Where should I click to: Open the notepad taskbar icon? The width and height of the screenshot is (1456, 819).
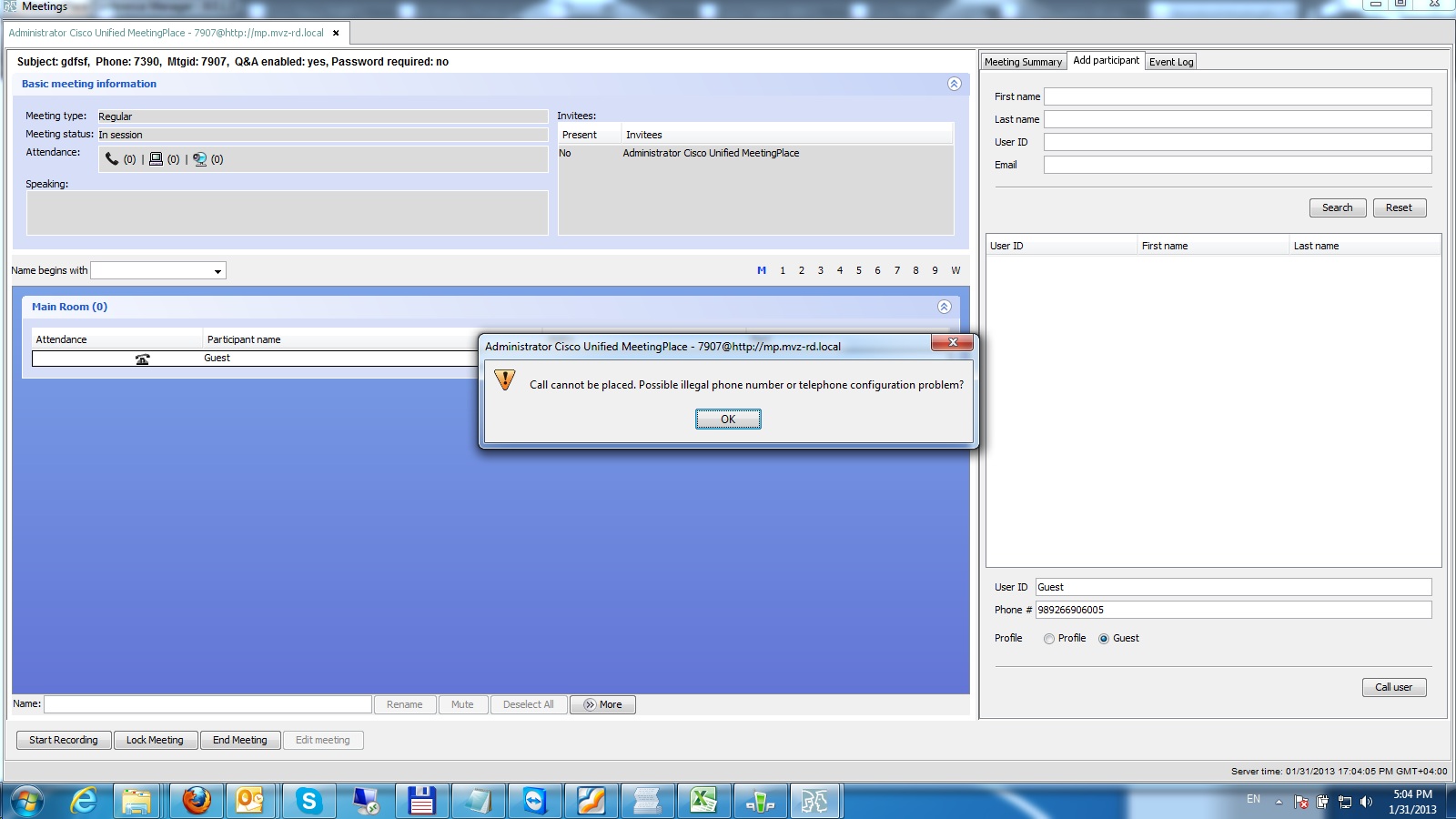coord(478,802)
